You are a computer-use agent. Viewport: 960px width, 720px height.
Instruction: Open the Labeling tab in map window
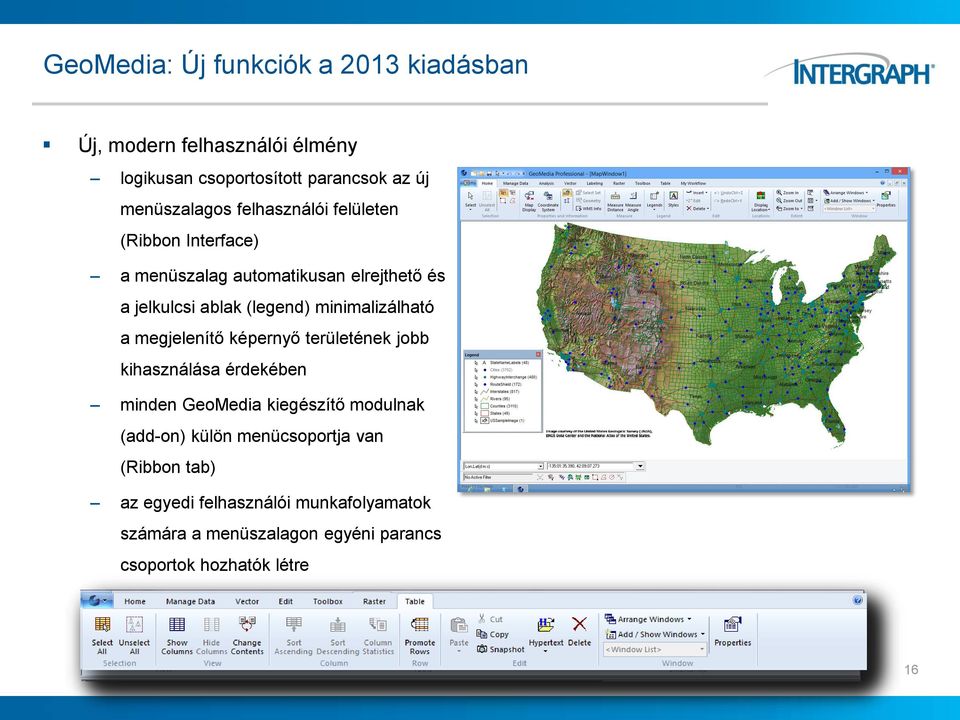[x=594, y=183]
